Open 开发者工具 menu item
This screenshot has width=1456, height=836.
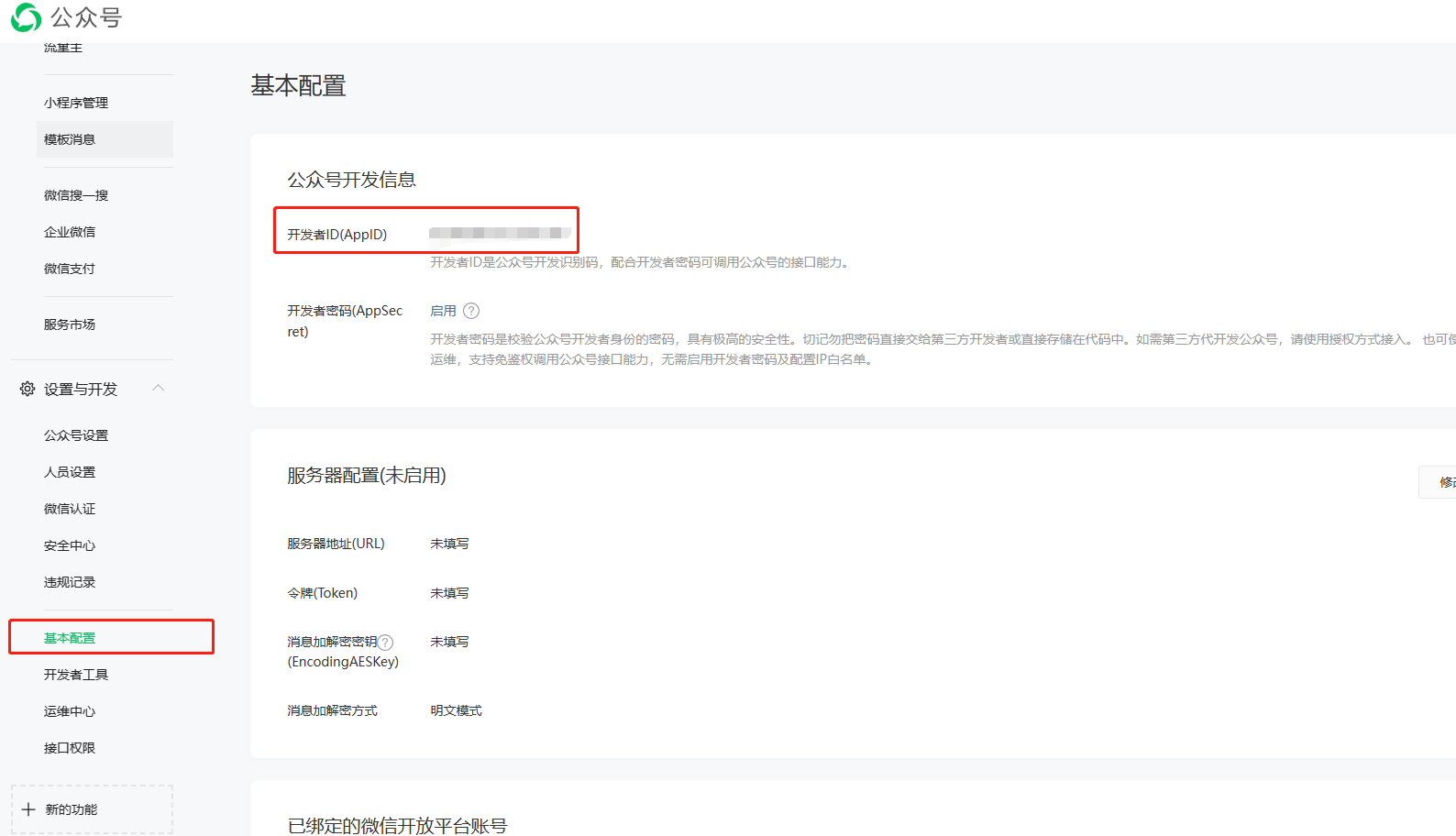[76, 675]
